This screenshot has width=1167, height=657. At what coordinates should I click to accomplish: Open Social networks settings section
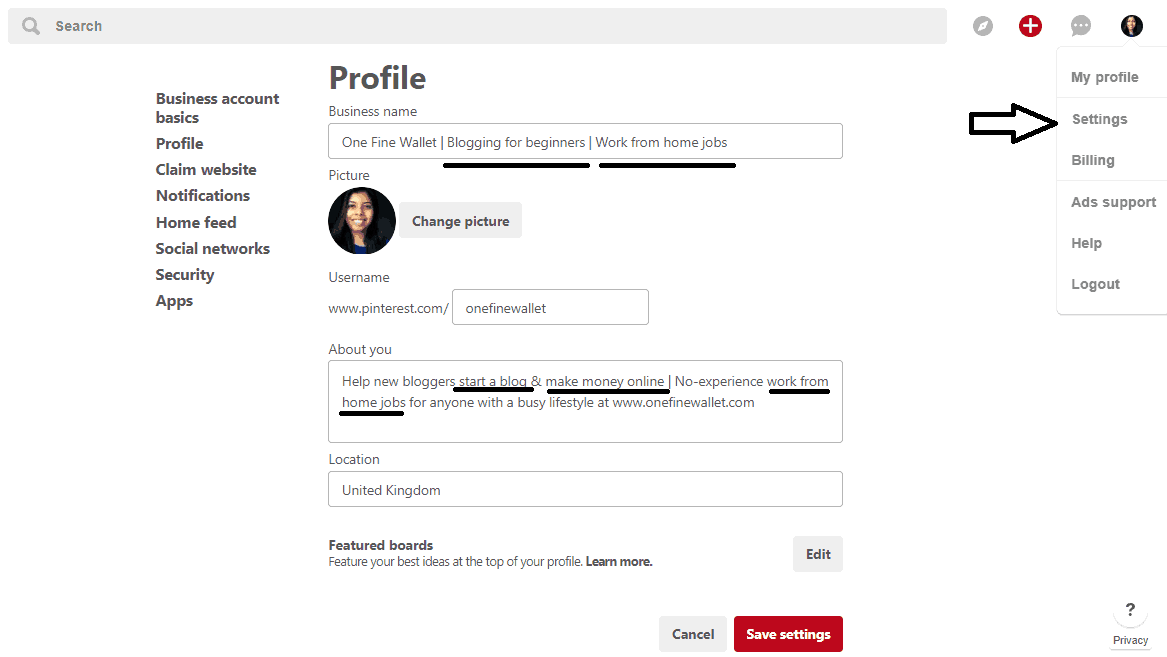212,249
